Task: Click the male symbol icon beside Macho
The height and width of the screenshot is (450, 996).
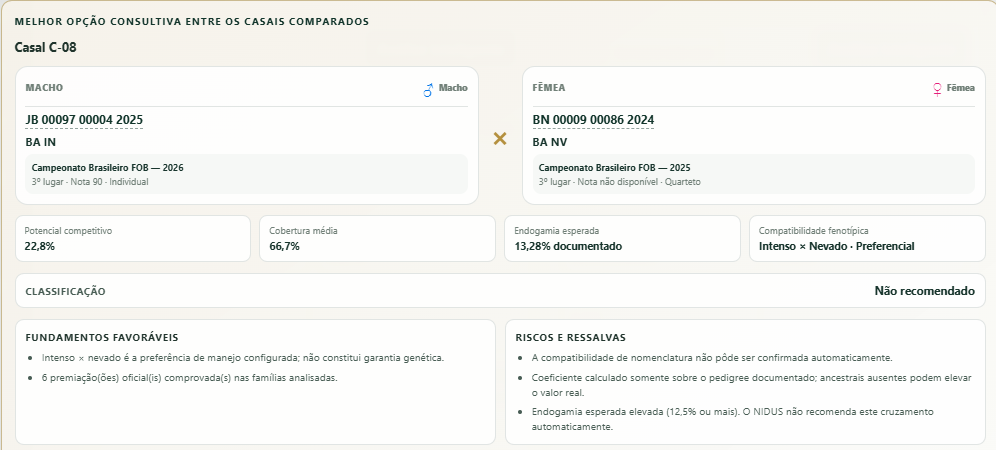Action: [428, 90]
